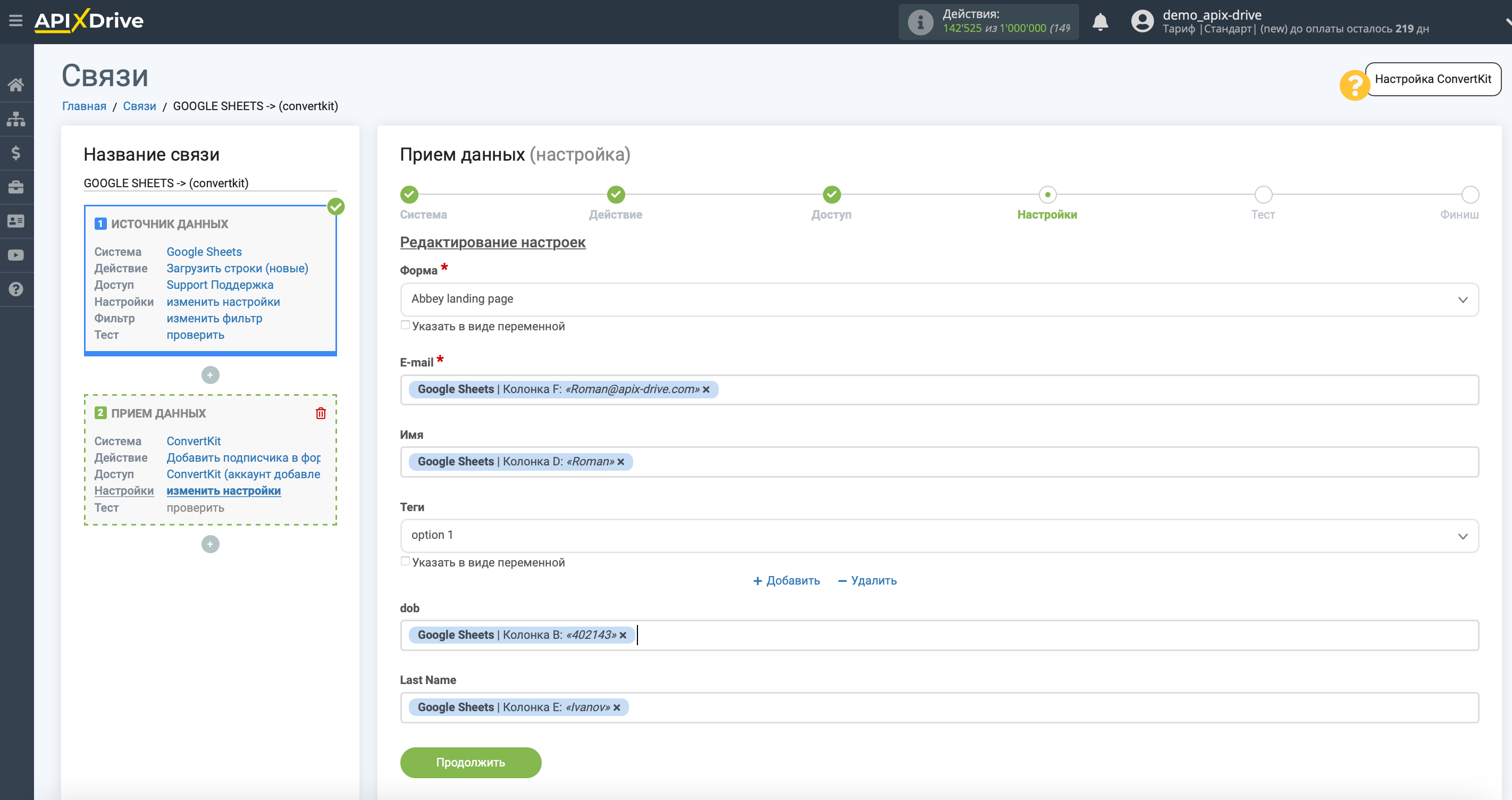Open the connections sitemap icon in sidebar

pos(16,119)
